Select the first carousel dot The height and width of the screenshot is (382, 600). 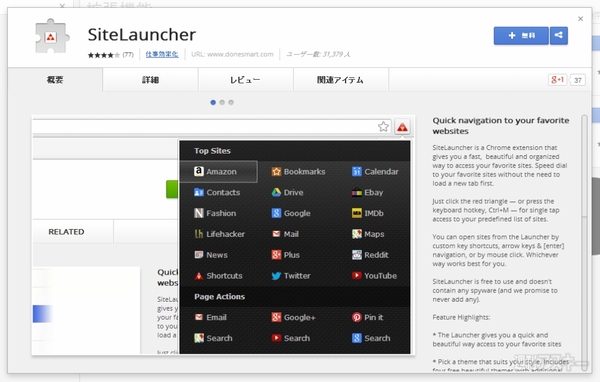(x=213, y=102)
